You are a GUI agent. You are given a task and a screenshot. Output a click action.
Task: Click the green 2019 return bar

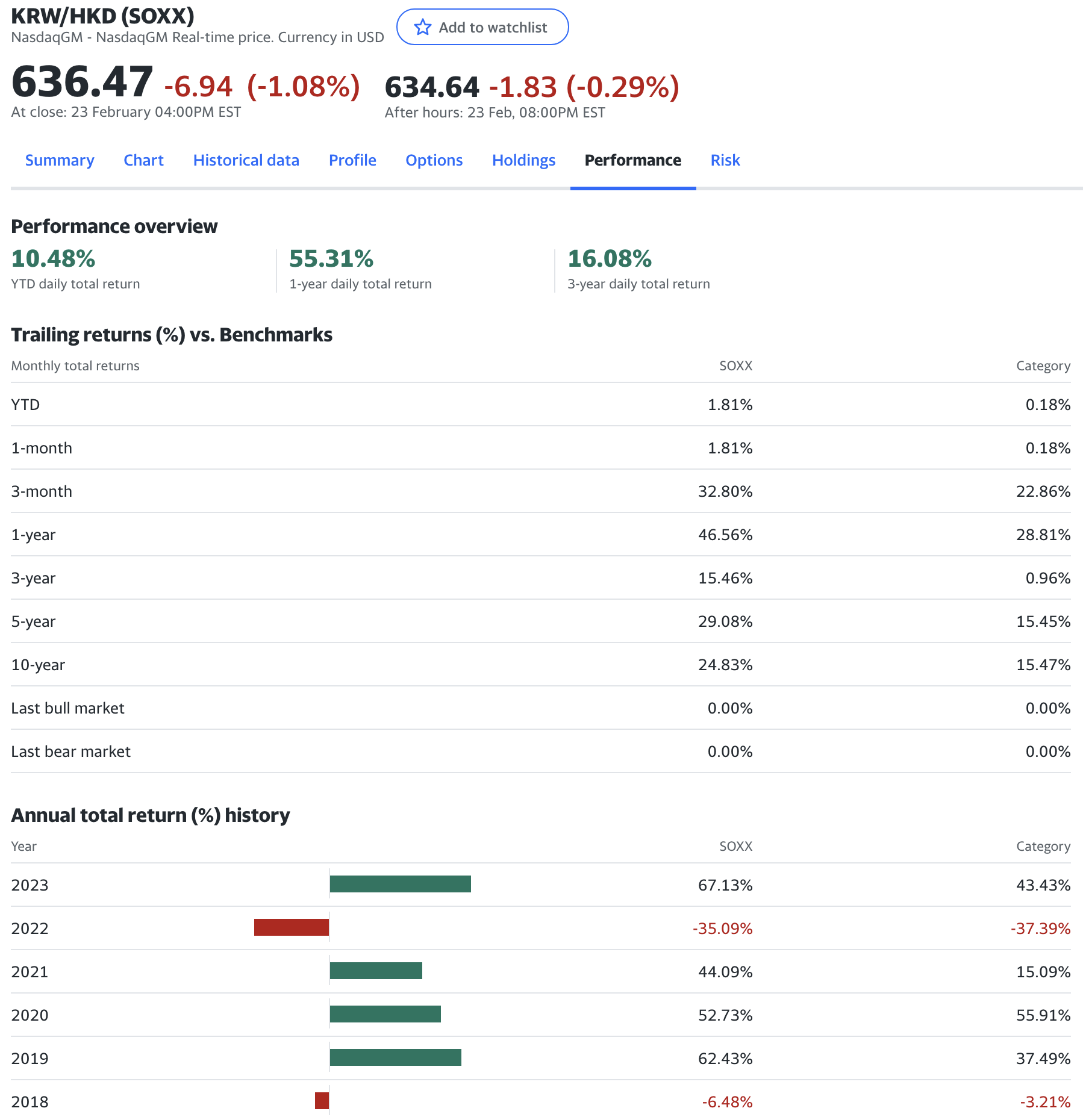(x=395, y=1057)
